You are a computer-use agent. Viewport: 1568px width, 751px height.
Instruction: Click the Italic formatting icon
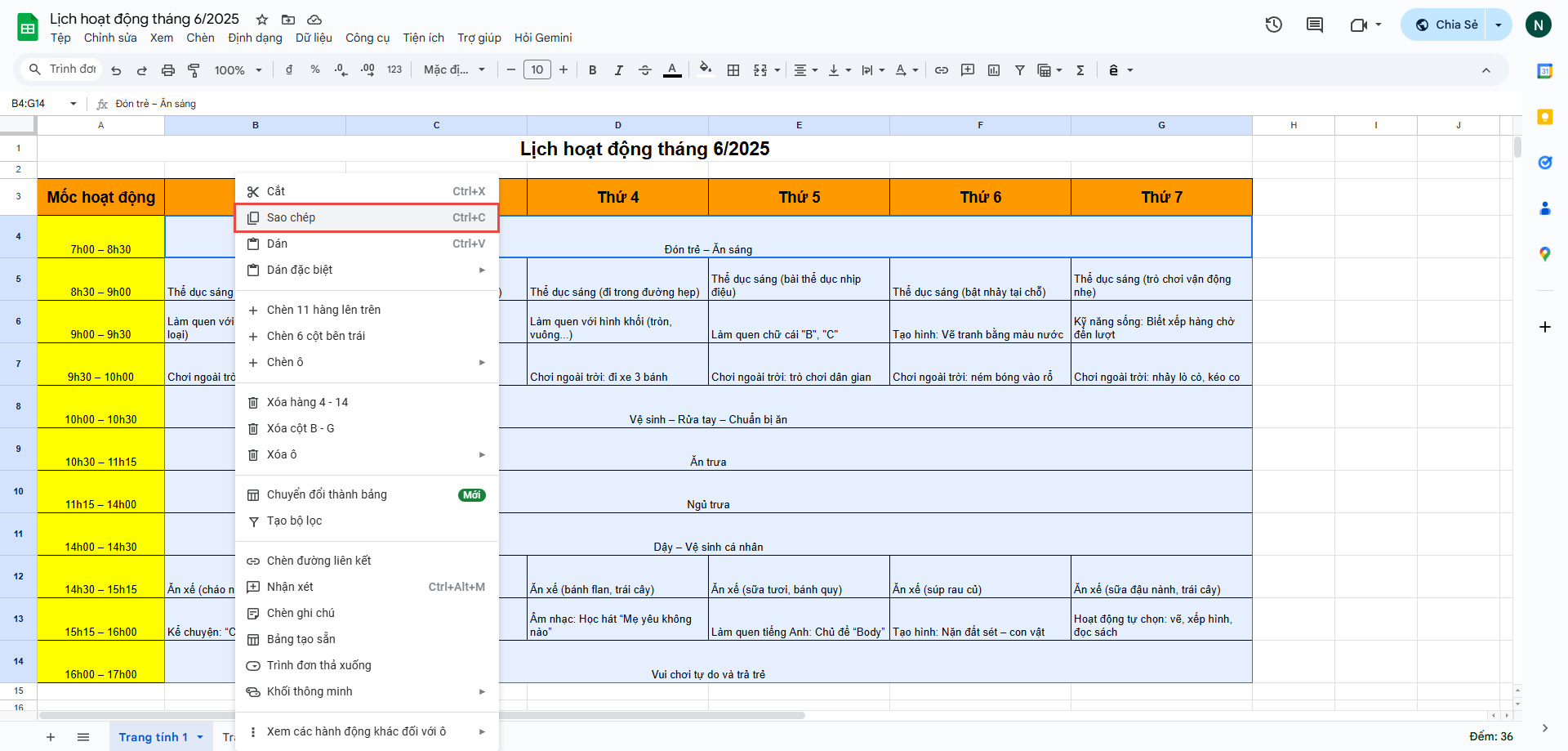click(x=618, y=70)
